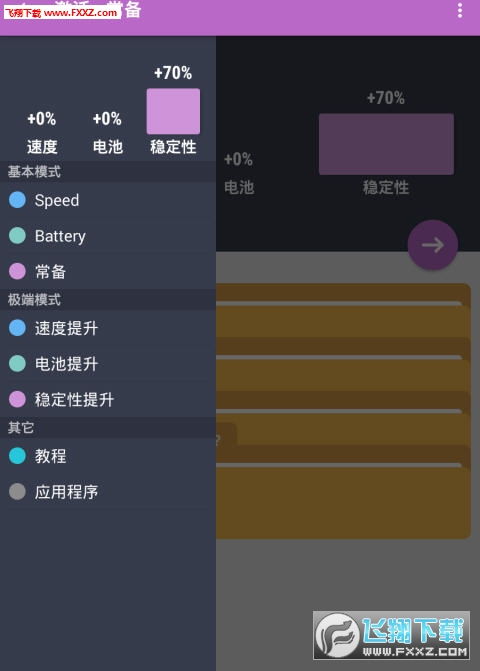
Task: Open the three-dot overflow menu
Action: pos(460,10)
